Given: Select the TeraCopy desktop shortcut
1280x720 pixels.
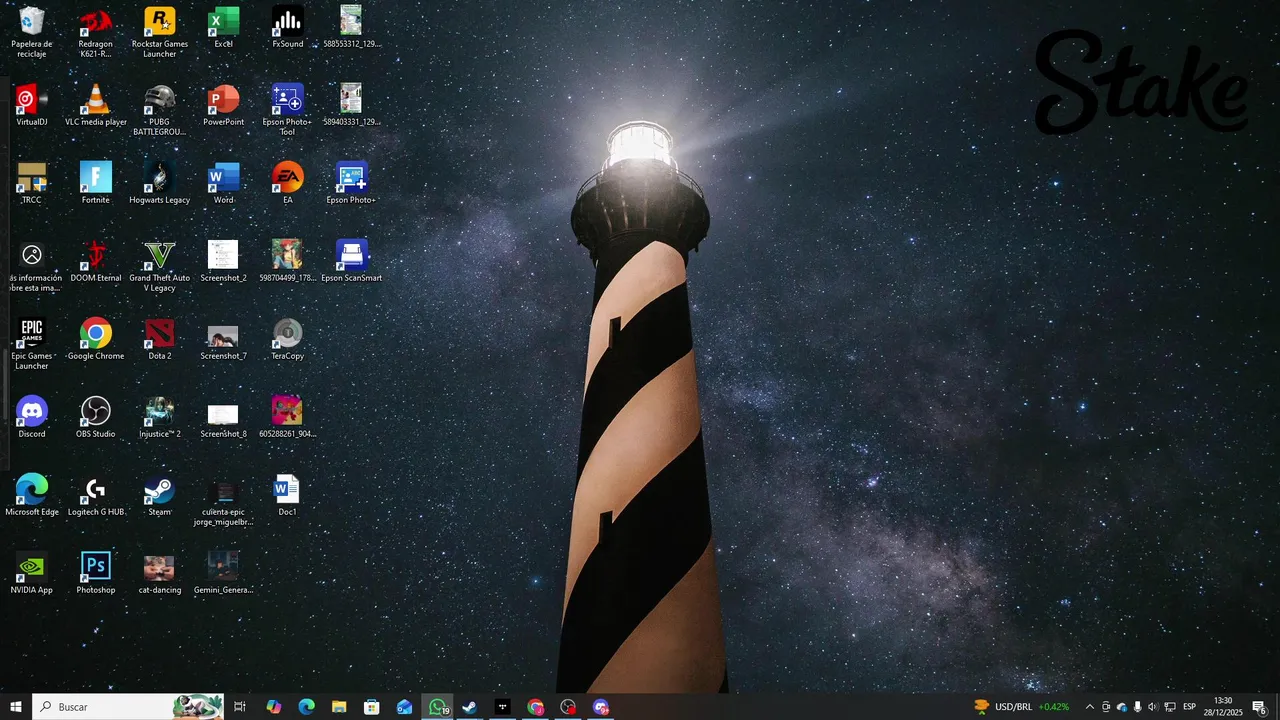Looking at the screenshot, I should click(288, 340).
